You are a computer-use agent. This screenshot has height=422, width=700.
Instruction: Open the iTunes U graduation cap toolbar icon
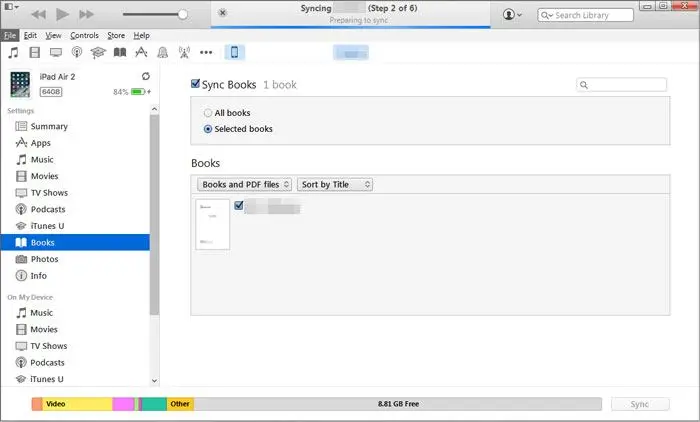pyautogui.click(x=98, y=53)
